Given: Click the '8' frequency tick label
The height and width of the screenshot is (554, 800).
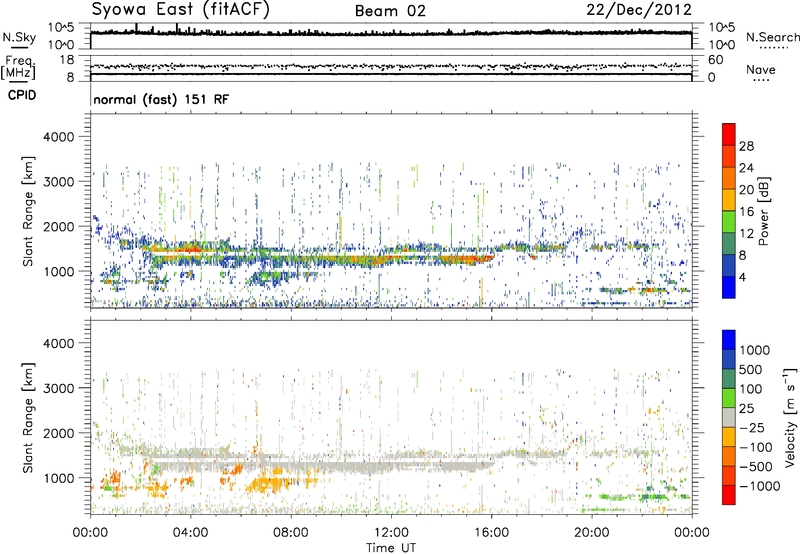Looking at the screenshot, I should point(70,77).
